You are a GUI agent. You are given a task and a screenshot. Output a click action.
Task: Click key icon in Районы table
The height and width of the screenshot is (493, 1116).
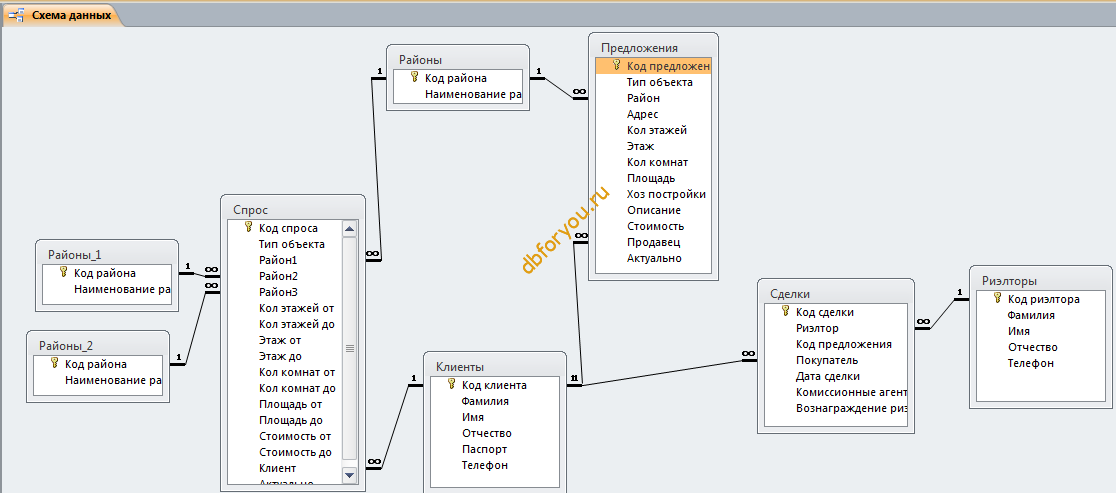click(x=415, y=78)
